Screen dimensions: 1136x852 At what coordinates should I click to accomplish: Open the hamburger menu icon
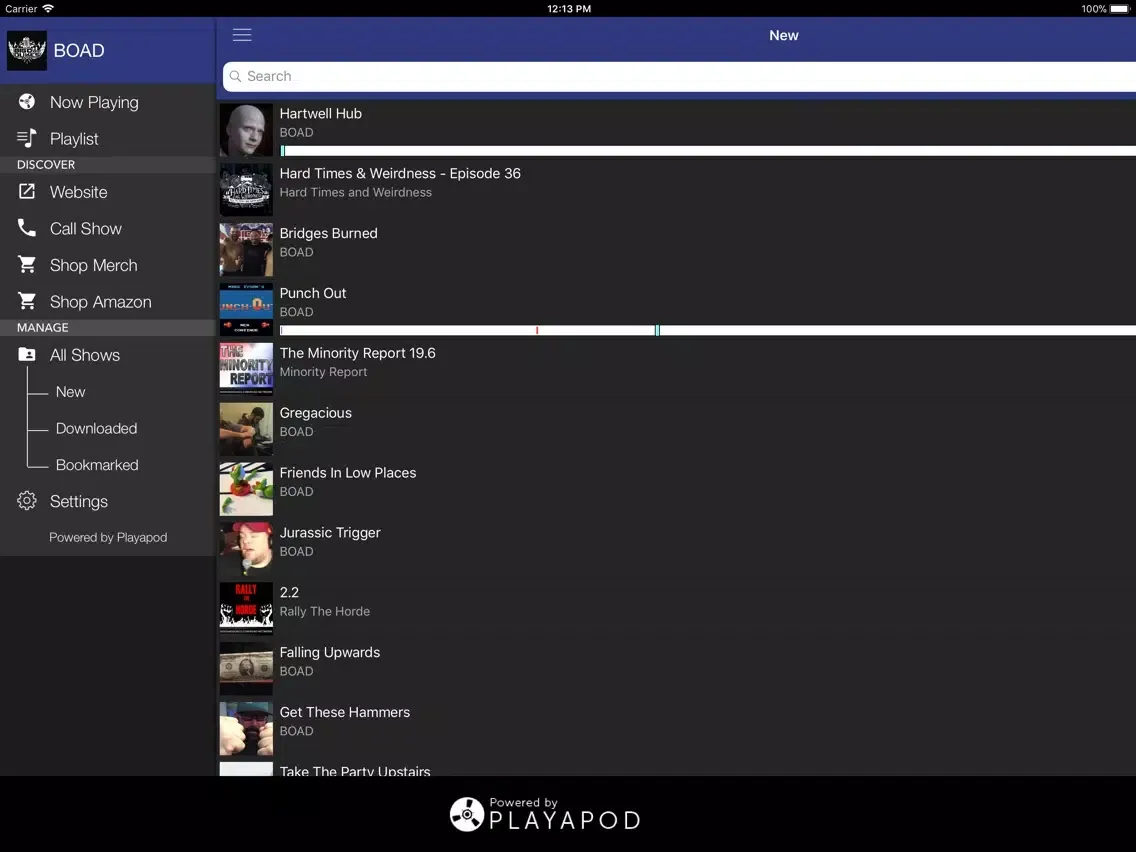pos(242,35)
